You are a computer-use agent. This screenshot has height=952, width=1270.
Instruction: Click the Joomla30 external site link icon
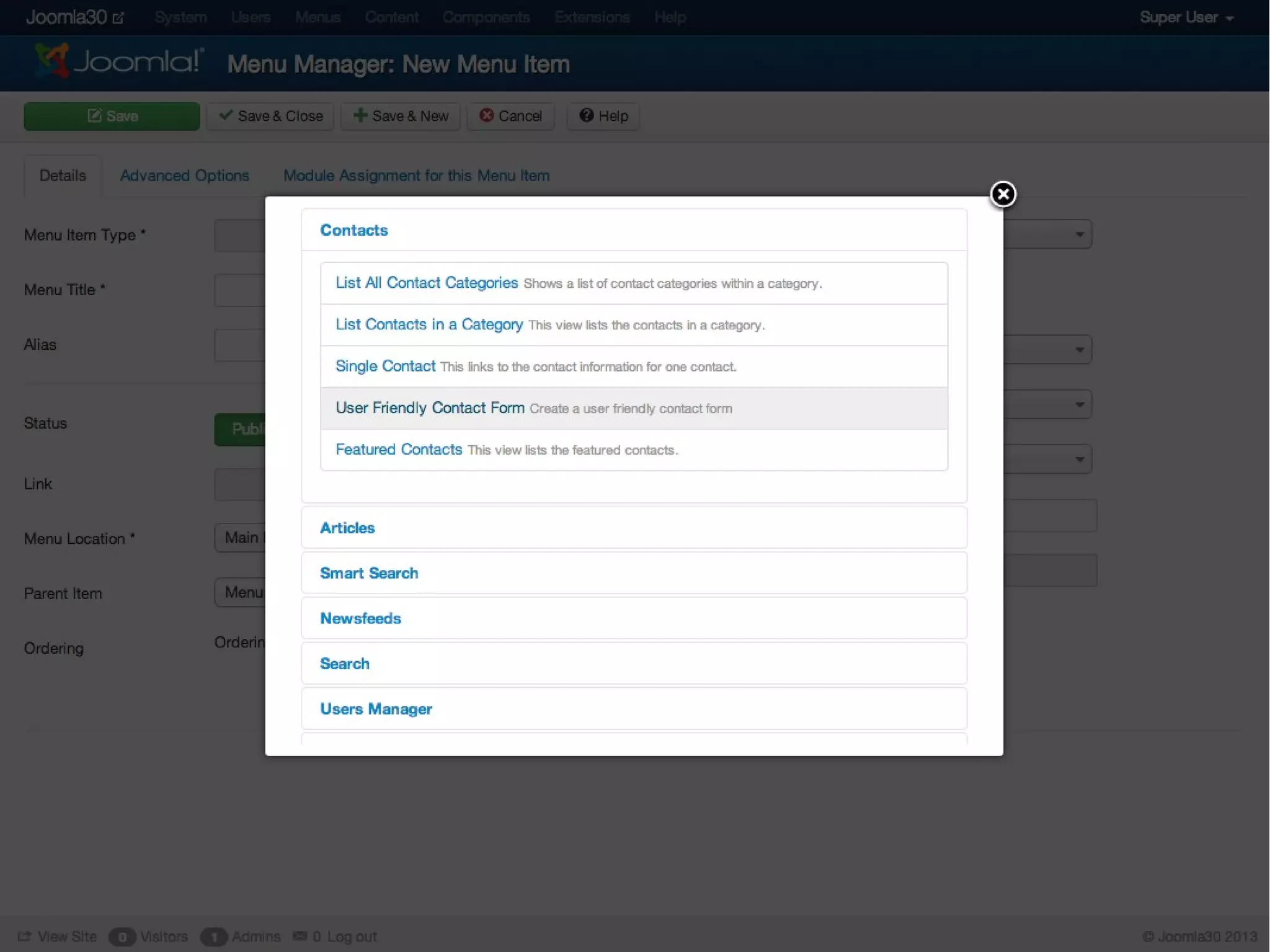coord(118,18)
